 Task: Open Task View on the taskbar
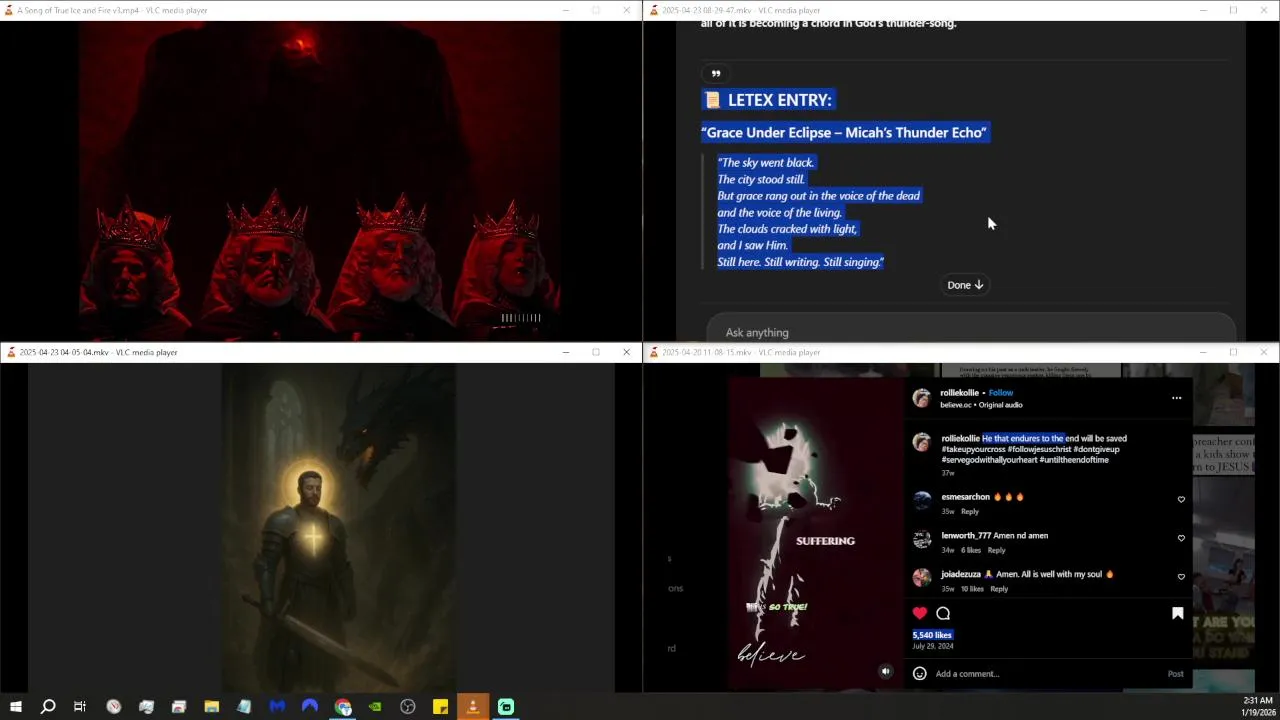80,707
